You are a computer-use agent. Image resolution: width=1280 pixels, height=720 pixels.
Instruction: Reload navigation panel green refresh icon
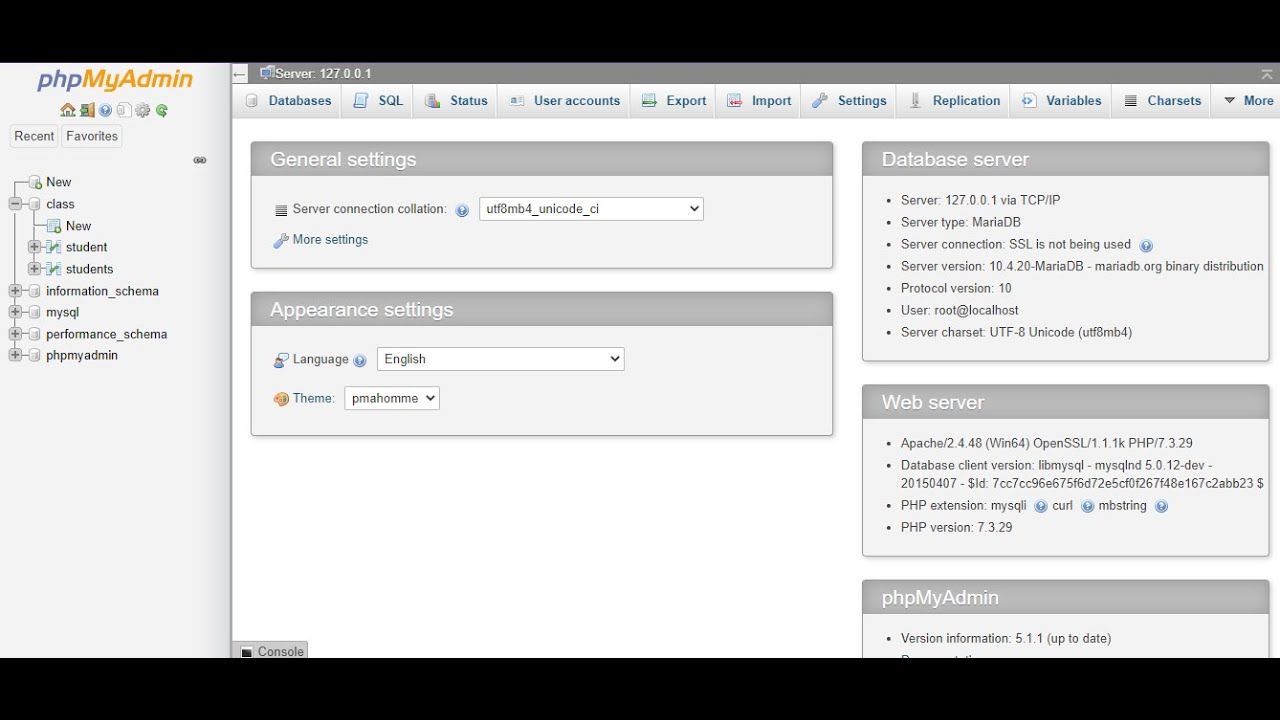point(162,110)
